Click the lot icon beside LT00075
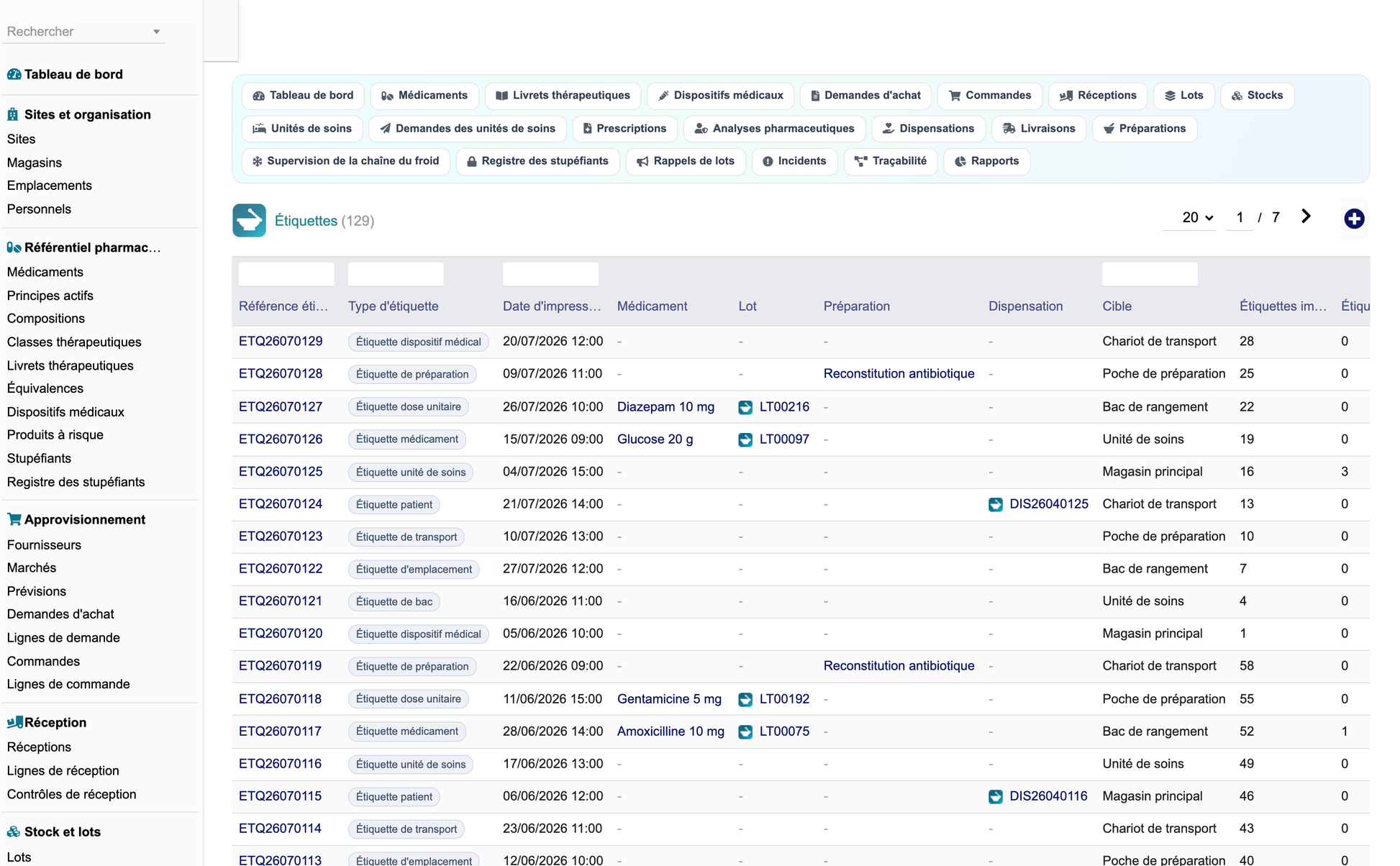This screenshot has height=866, width=1400. [745, 731]
